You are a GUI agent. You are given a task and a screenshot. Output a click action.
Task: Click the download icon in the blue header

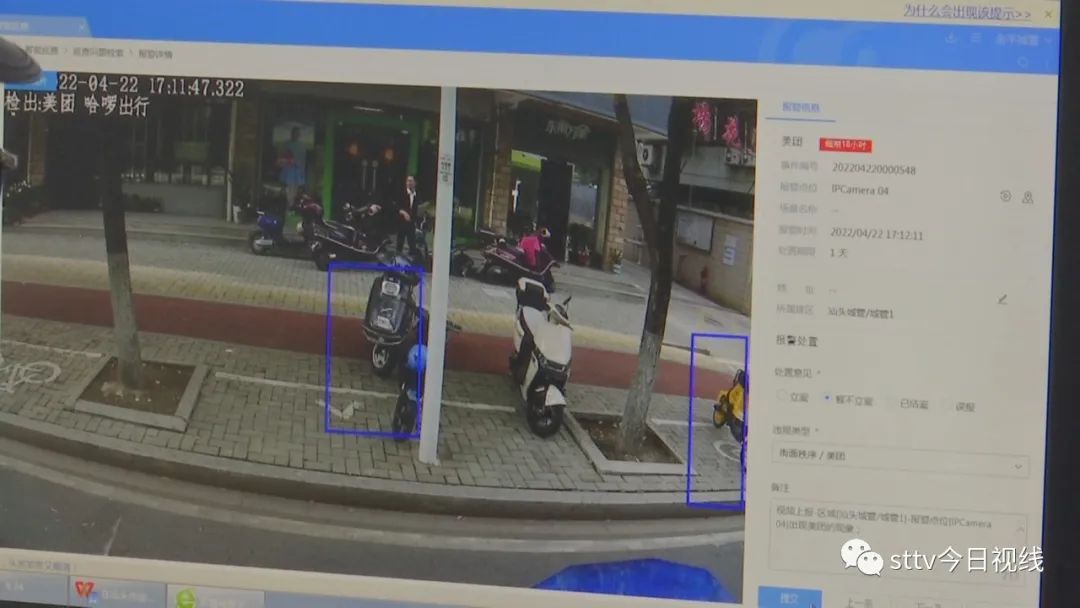tap(951, 38)
